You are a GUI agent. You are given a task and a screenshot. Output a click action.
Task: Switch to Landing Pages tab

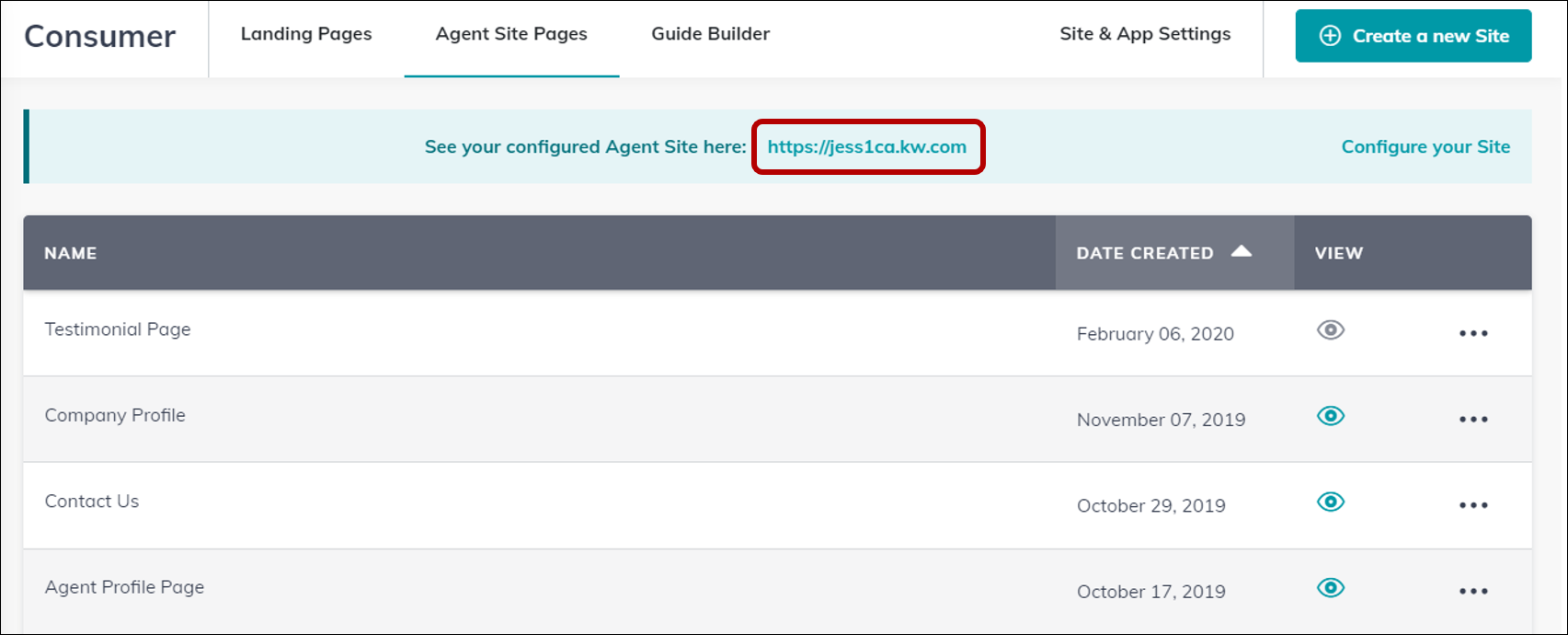click(306, 34)
